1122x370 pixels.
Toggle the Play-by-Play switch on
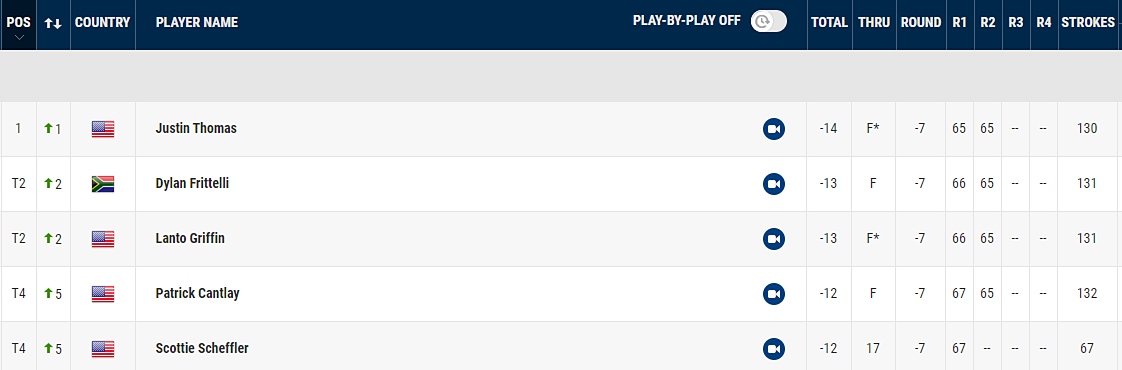[769, 21]
